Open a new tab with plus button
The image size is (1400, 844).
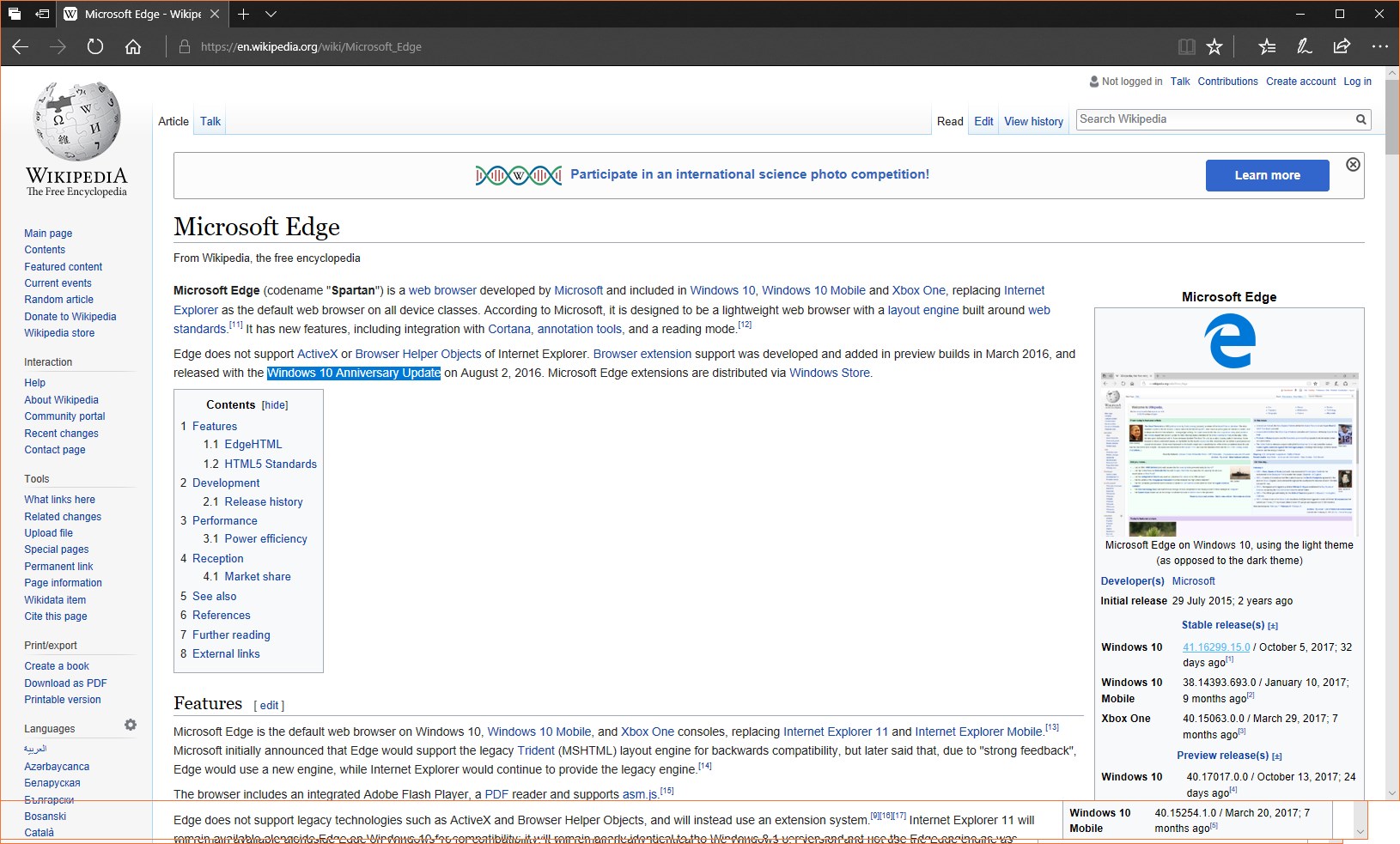click(x=244, y=14)
